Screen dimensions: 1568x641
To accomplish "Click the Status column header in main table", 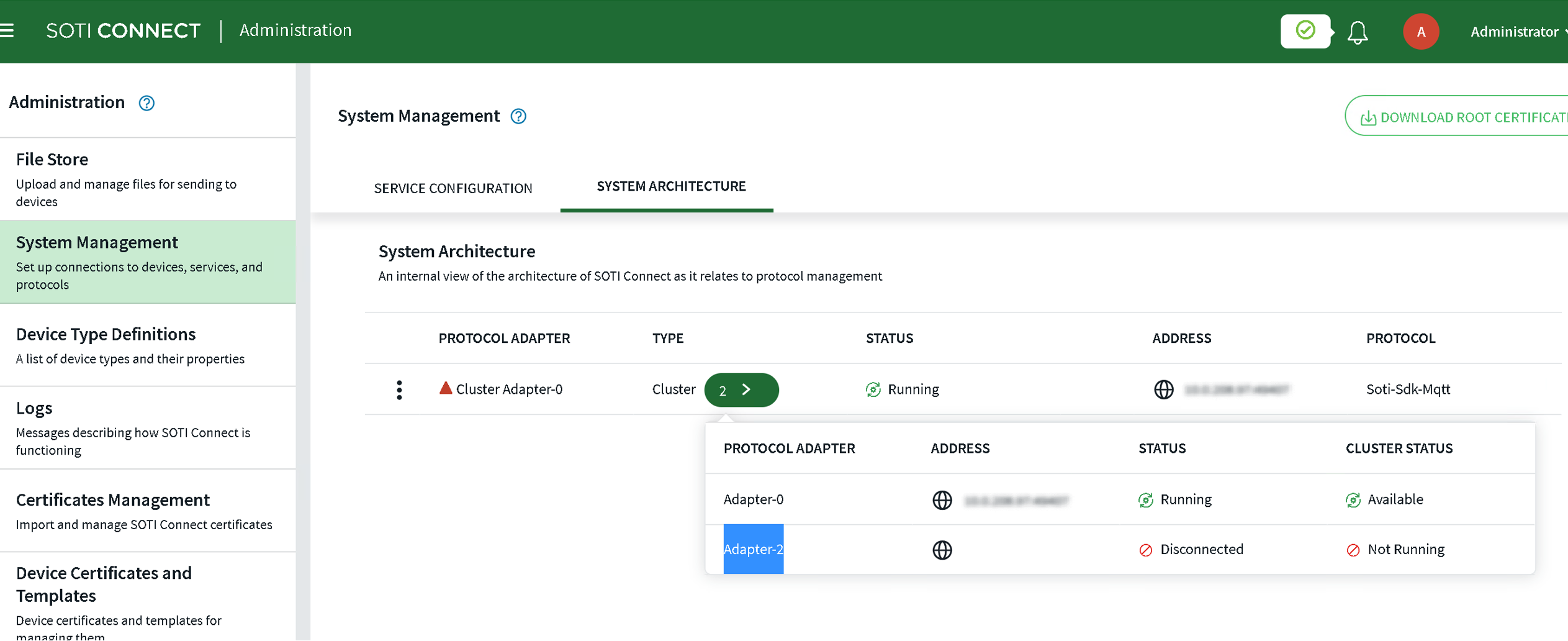I will tap(890, 339).
